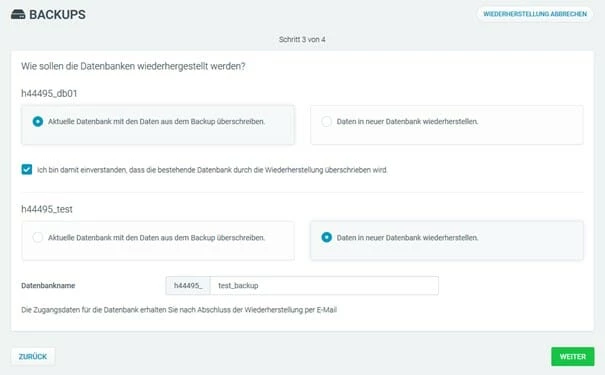Viewport: 605px width, 375px height.
Task: Click the Backups drive icon
Action: pyautogui.click(x=18, y=15)
